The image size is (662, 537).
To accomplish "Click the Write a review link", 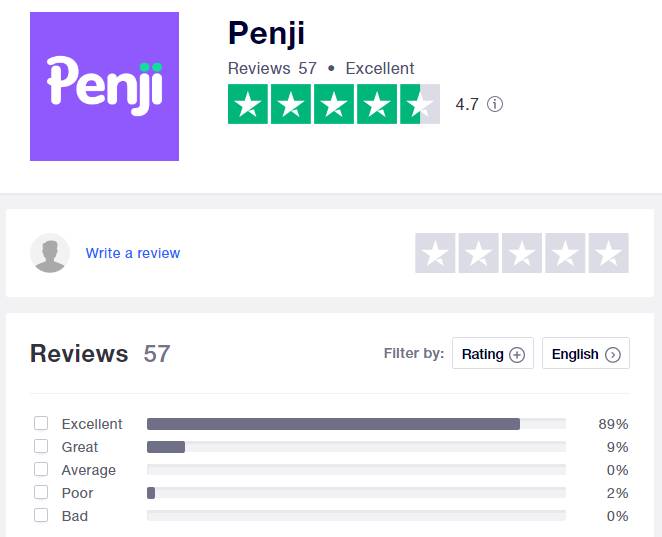I will pos(133,253).
